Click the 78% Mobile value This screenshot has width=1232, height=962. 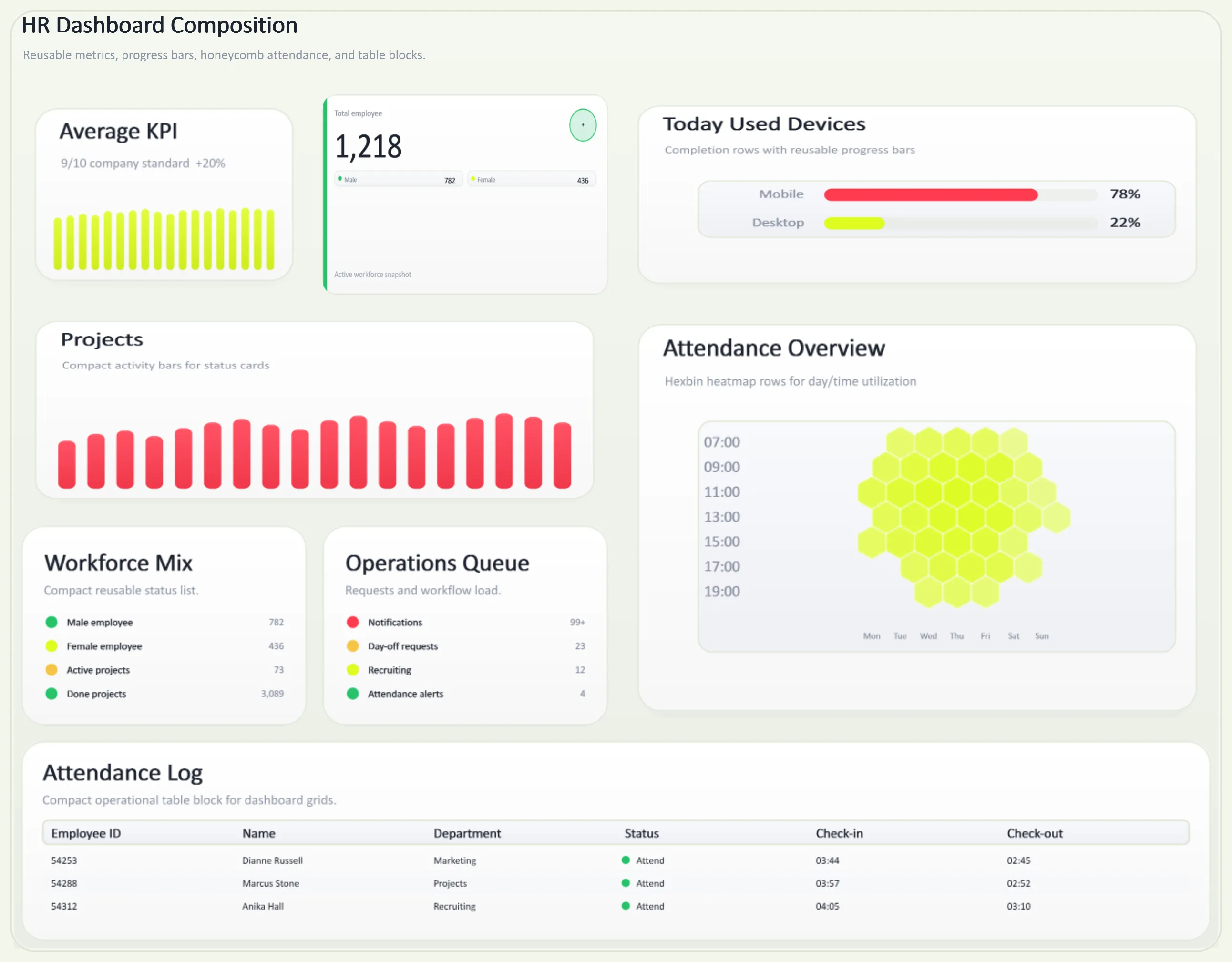(x=1125, y=194)
